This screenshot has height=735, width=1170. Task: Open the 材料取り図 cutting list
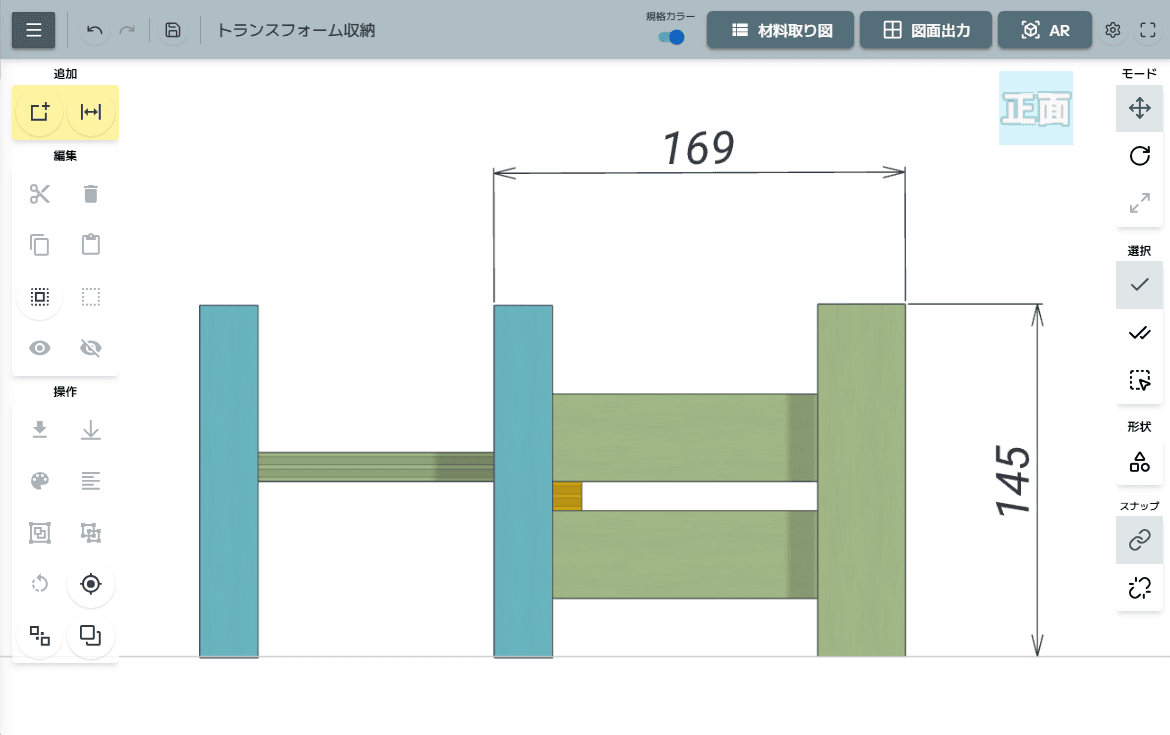click(780, 30)
